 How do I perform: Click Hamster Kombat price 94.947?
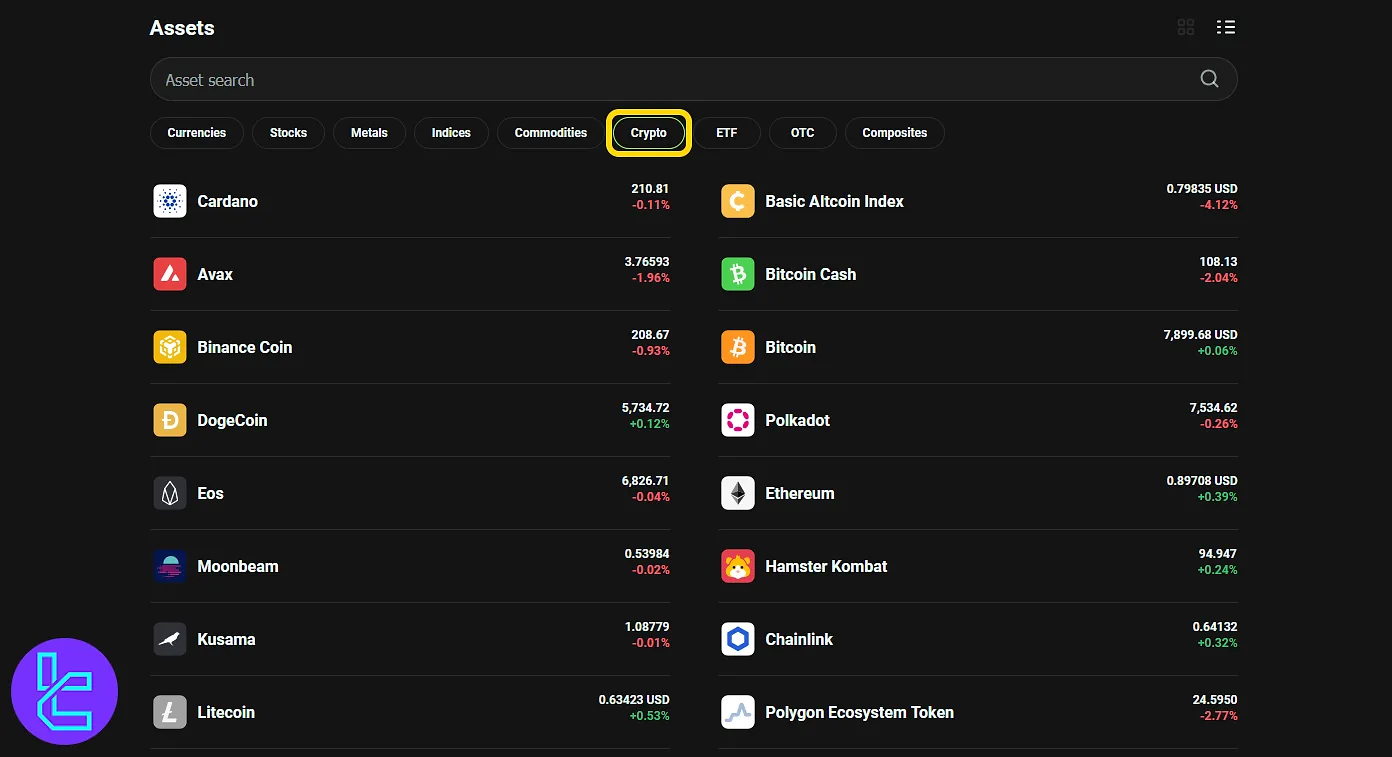(1218, 553)
